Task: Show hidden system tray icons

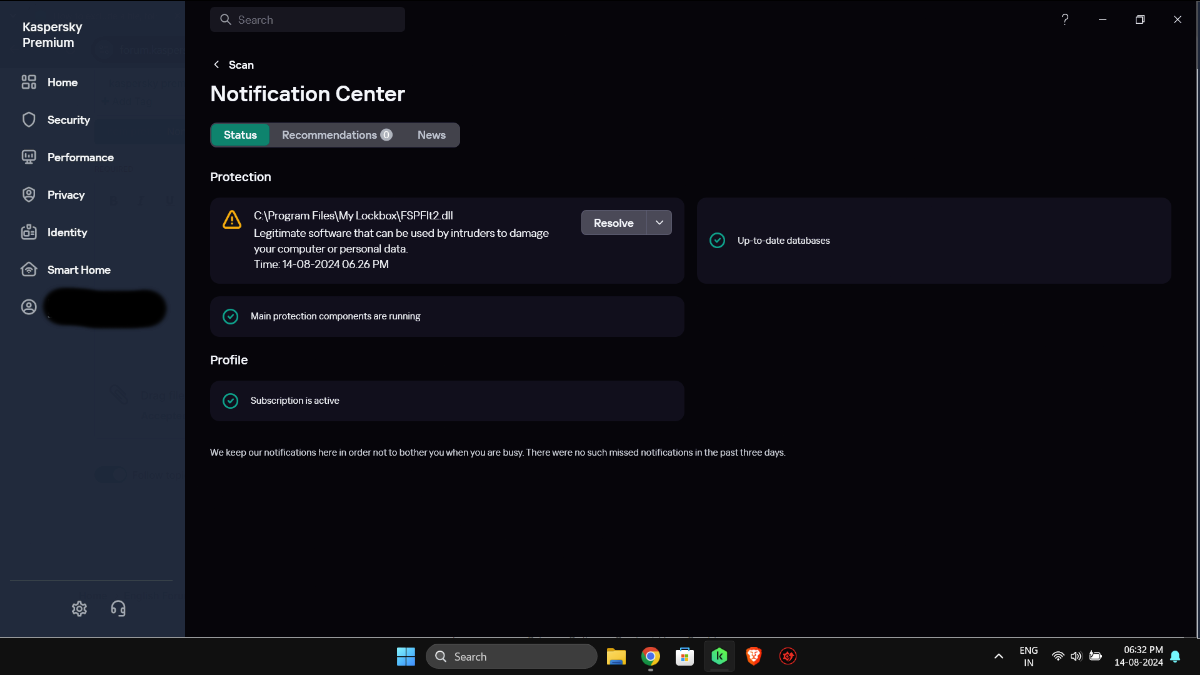Action: [x=998, y=657]
